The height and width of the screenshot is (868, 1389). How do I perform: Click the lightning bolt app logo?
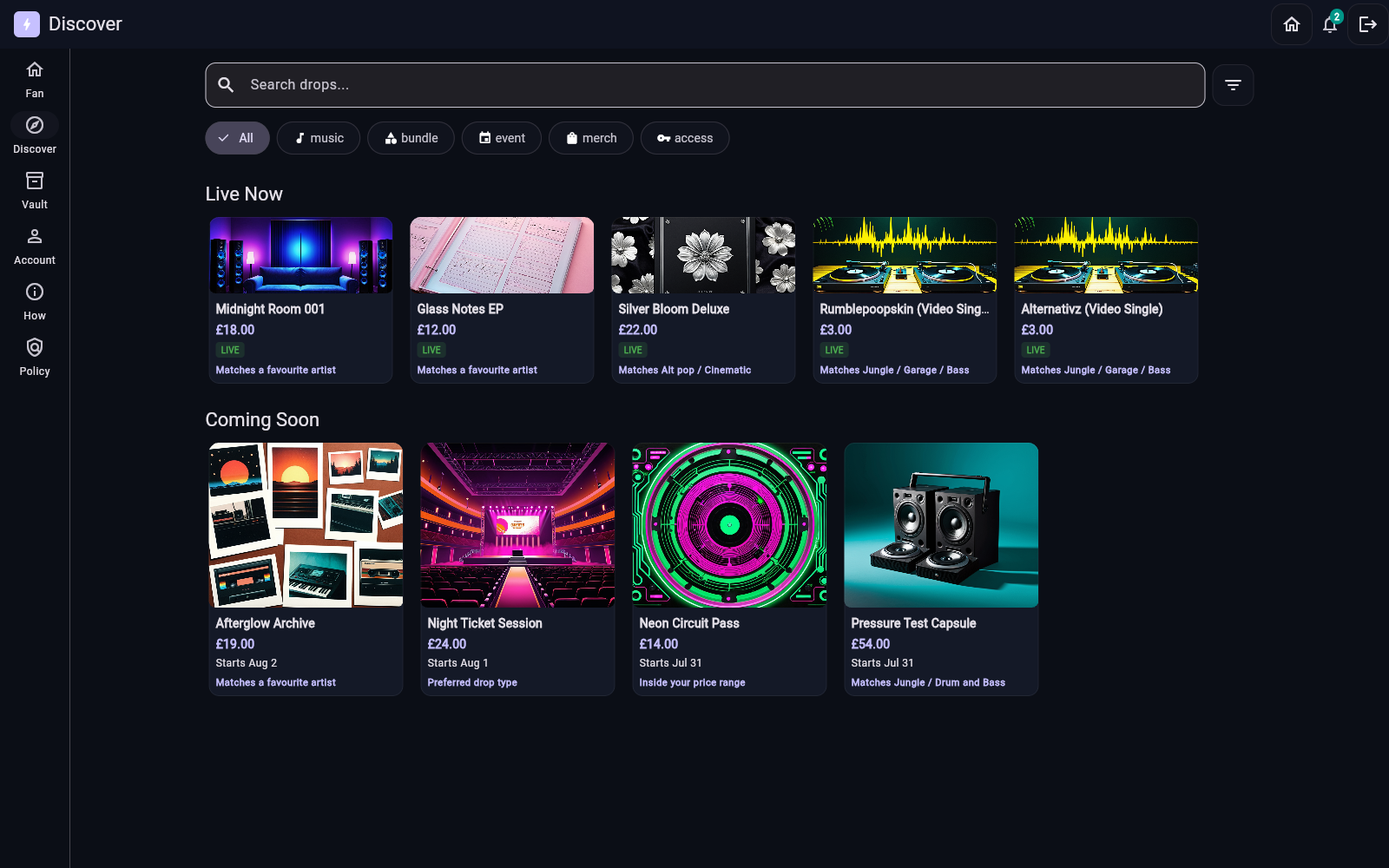[27, 24]
